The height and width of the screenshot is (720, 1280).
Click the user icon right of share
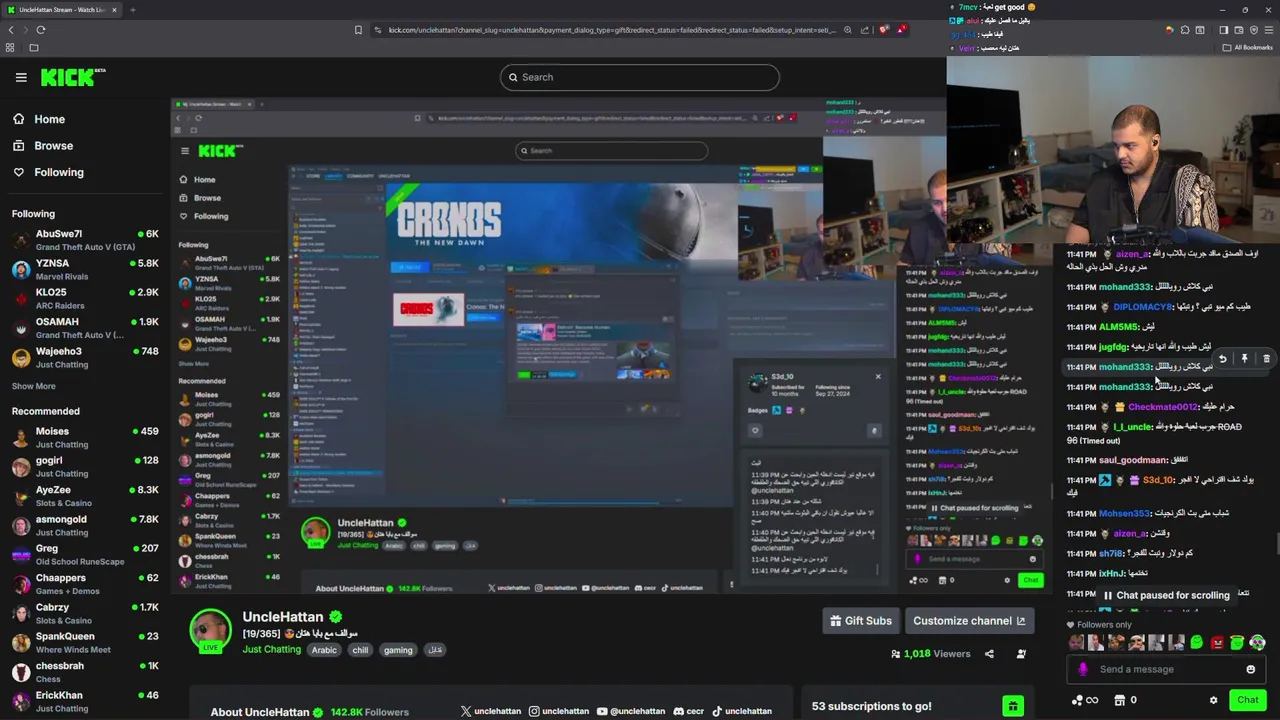[1021, 654]
